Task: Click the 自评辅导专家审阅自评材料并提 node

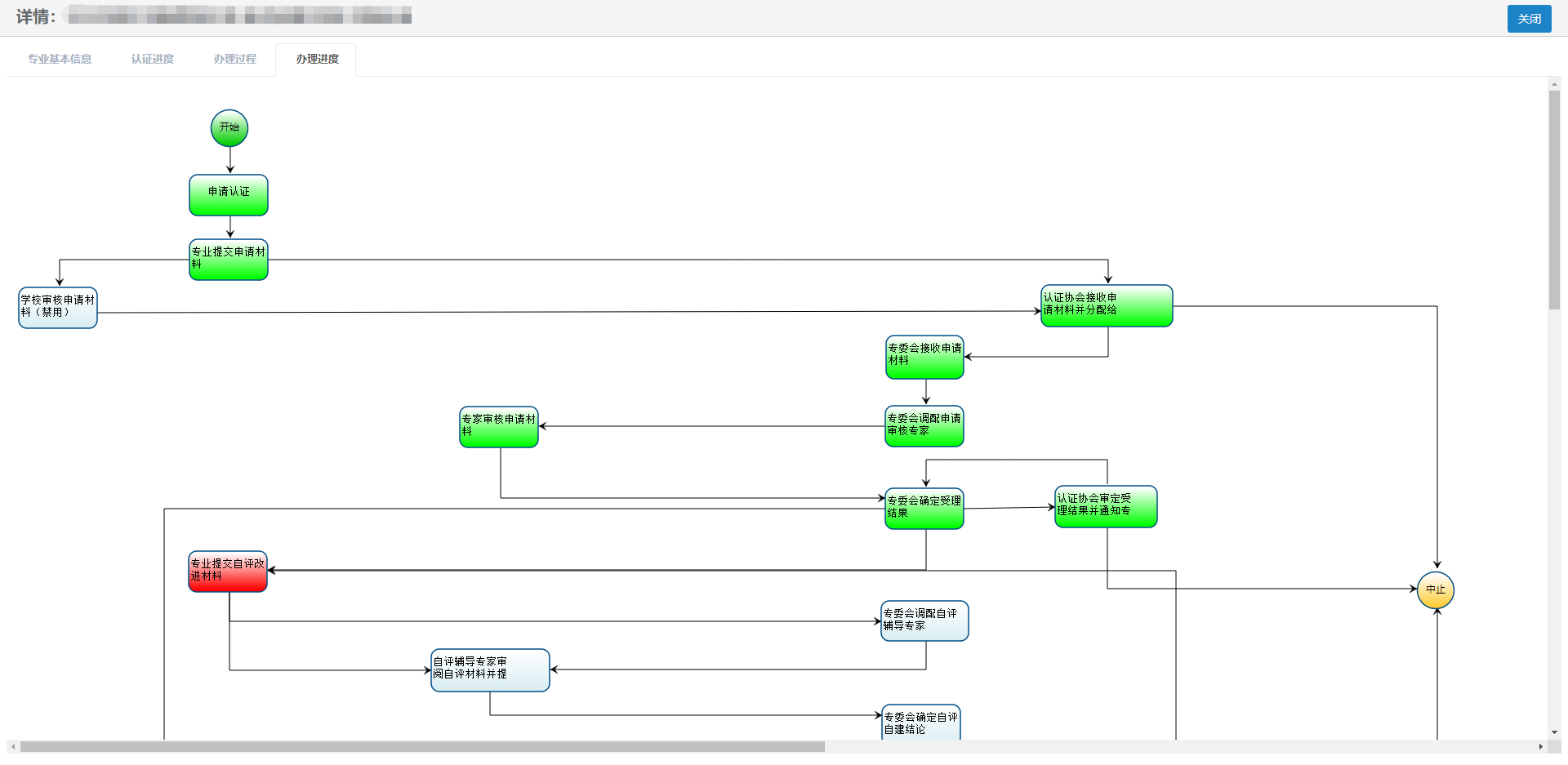Action: pos(490,670)
